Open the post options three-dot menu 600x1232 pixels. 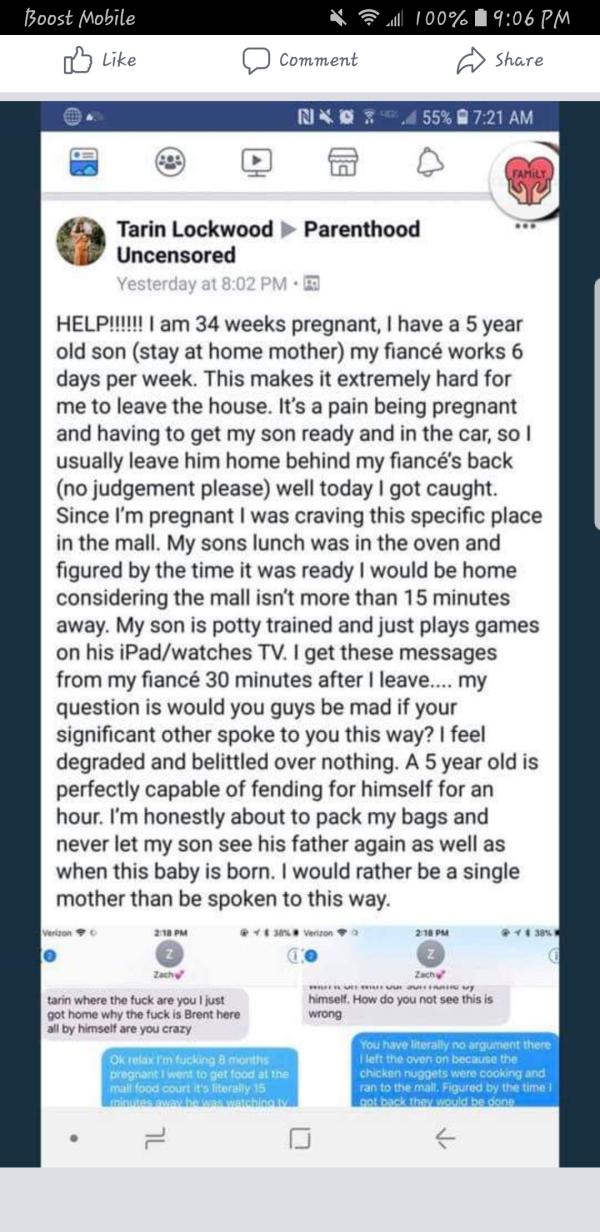pyautogui.click(x=526, y=226)
